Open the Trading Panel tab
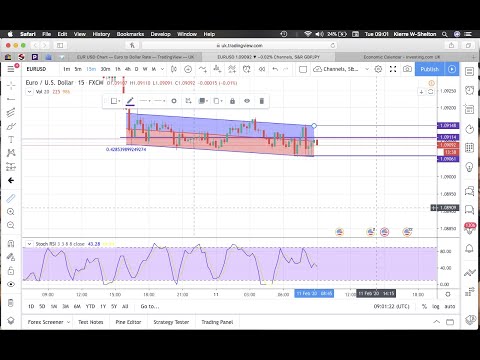Screen dimensions: 480x360 (217, 322)
